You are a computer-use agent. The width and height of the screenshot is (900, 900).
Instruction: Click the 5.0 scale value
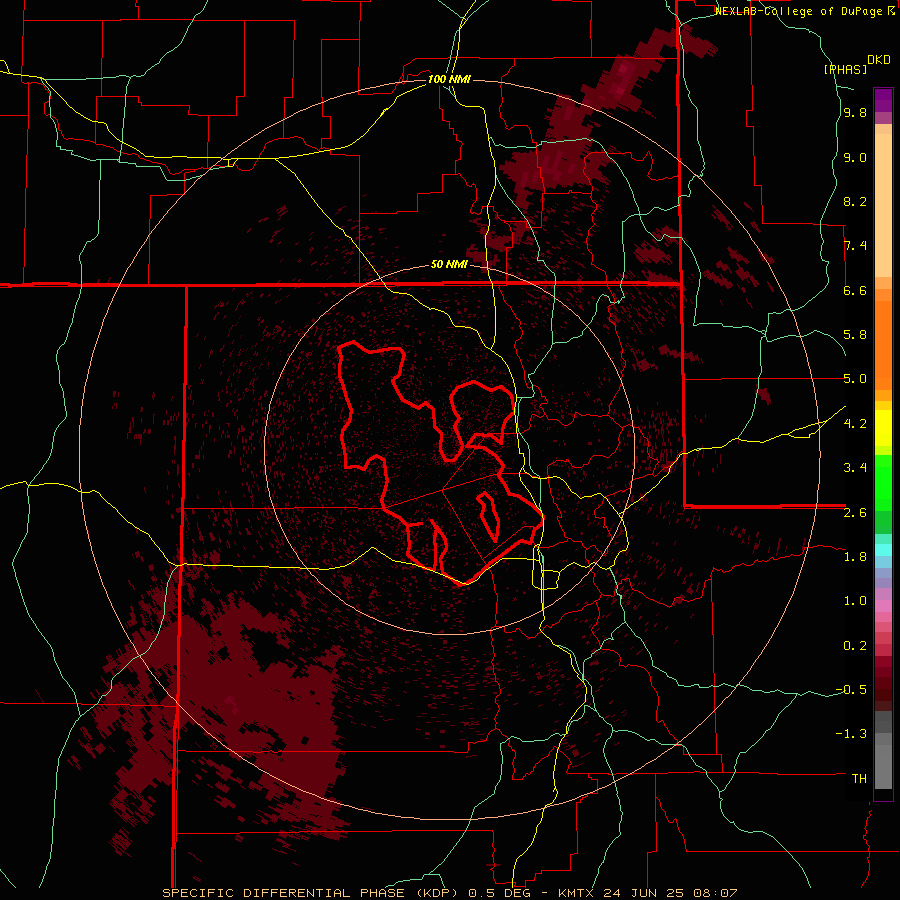855,379
